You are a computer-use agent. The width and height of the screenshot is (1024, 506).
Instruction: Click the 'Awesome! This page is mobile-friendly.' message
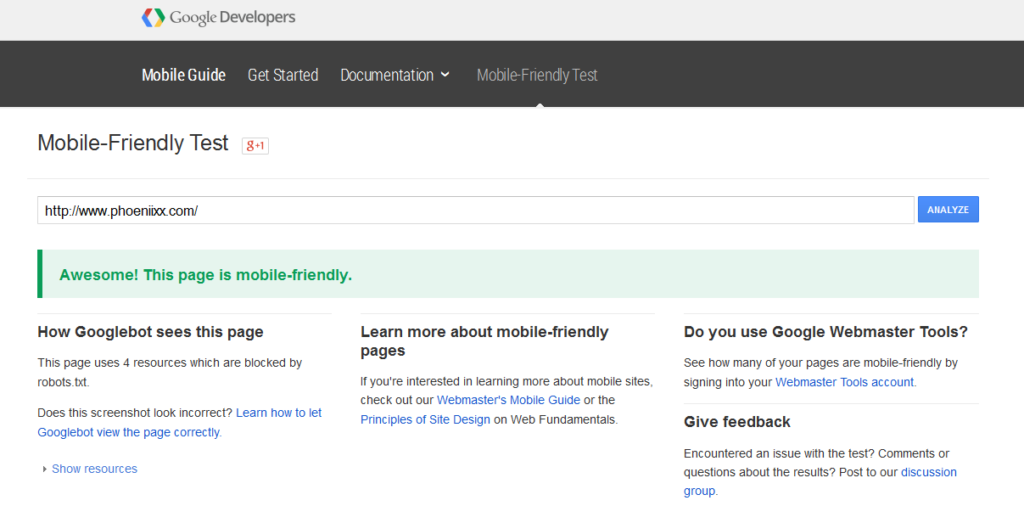206,275
